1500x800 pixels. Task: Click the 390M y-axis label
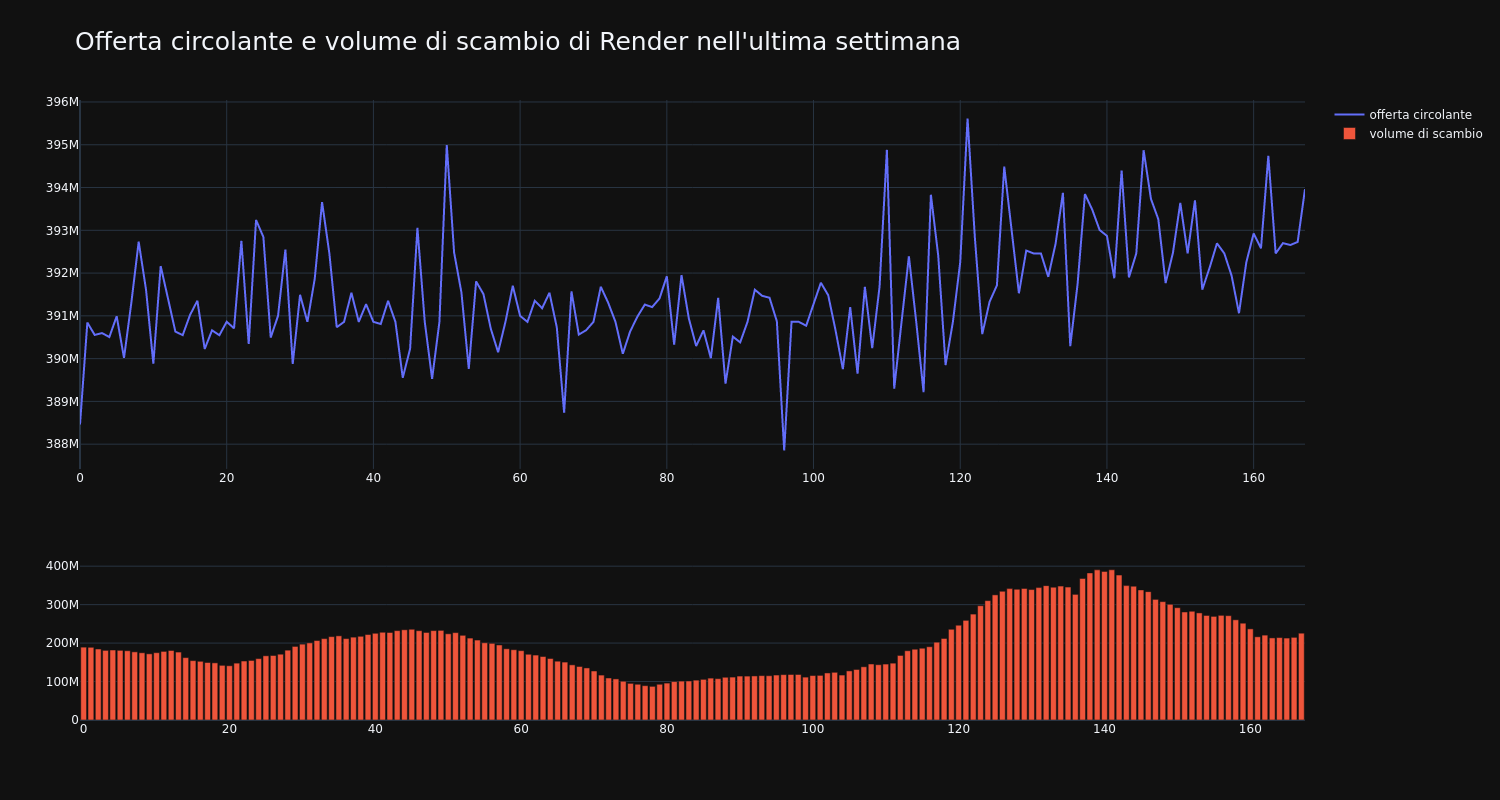coord(62,359)
